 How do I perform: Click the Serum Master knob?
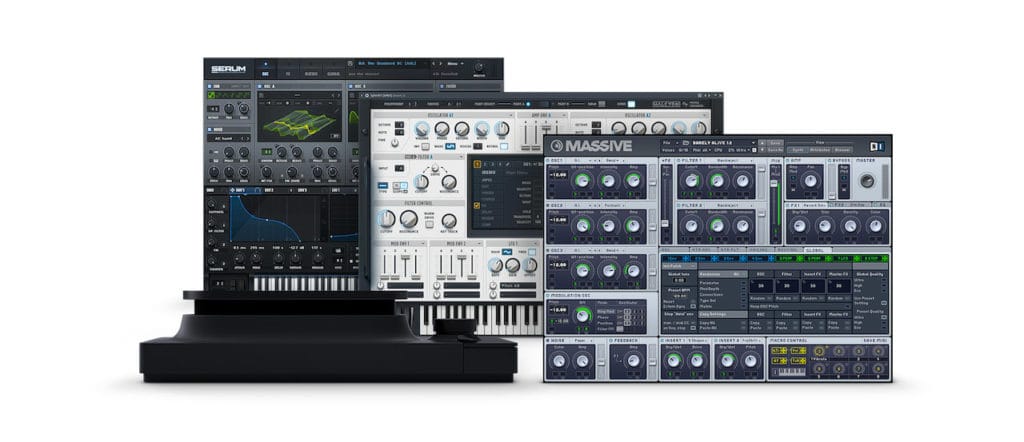pos(478,67)
